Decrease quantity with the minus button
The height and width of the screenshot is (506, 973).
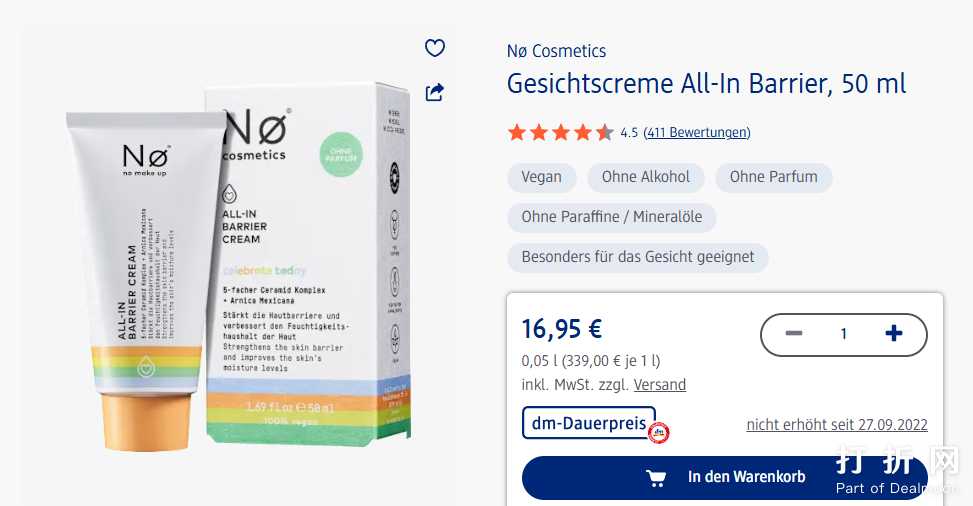pos(794,334)
